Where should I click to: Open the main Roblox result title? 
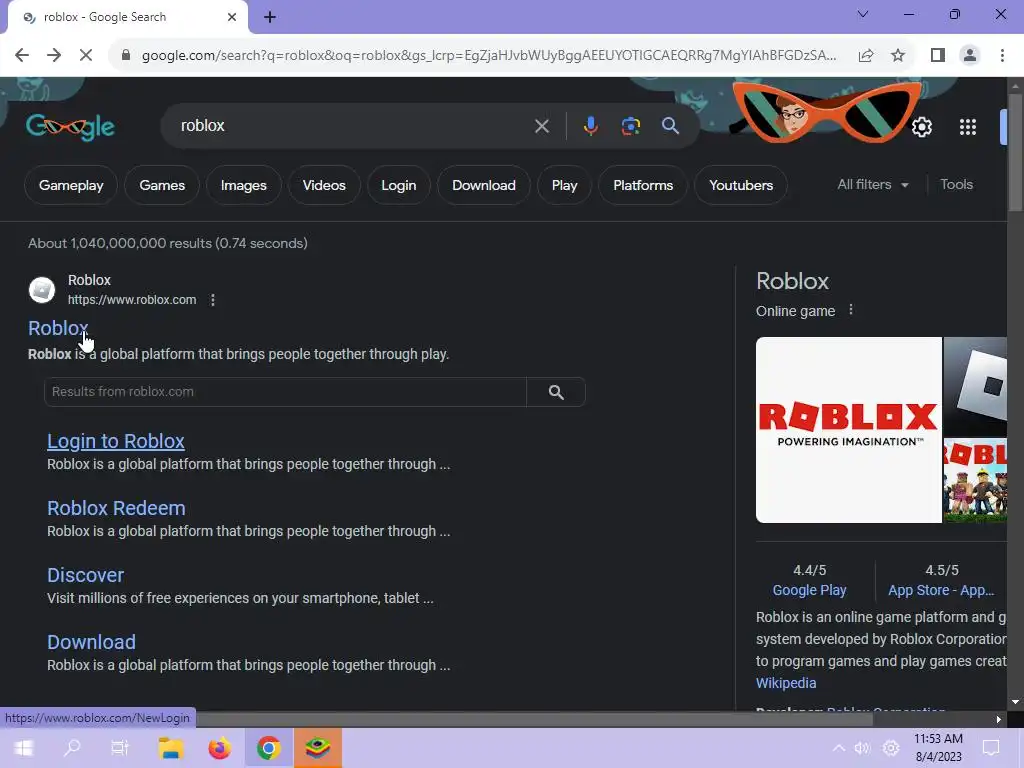point(58,328)
